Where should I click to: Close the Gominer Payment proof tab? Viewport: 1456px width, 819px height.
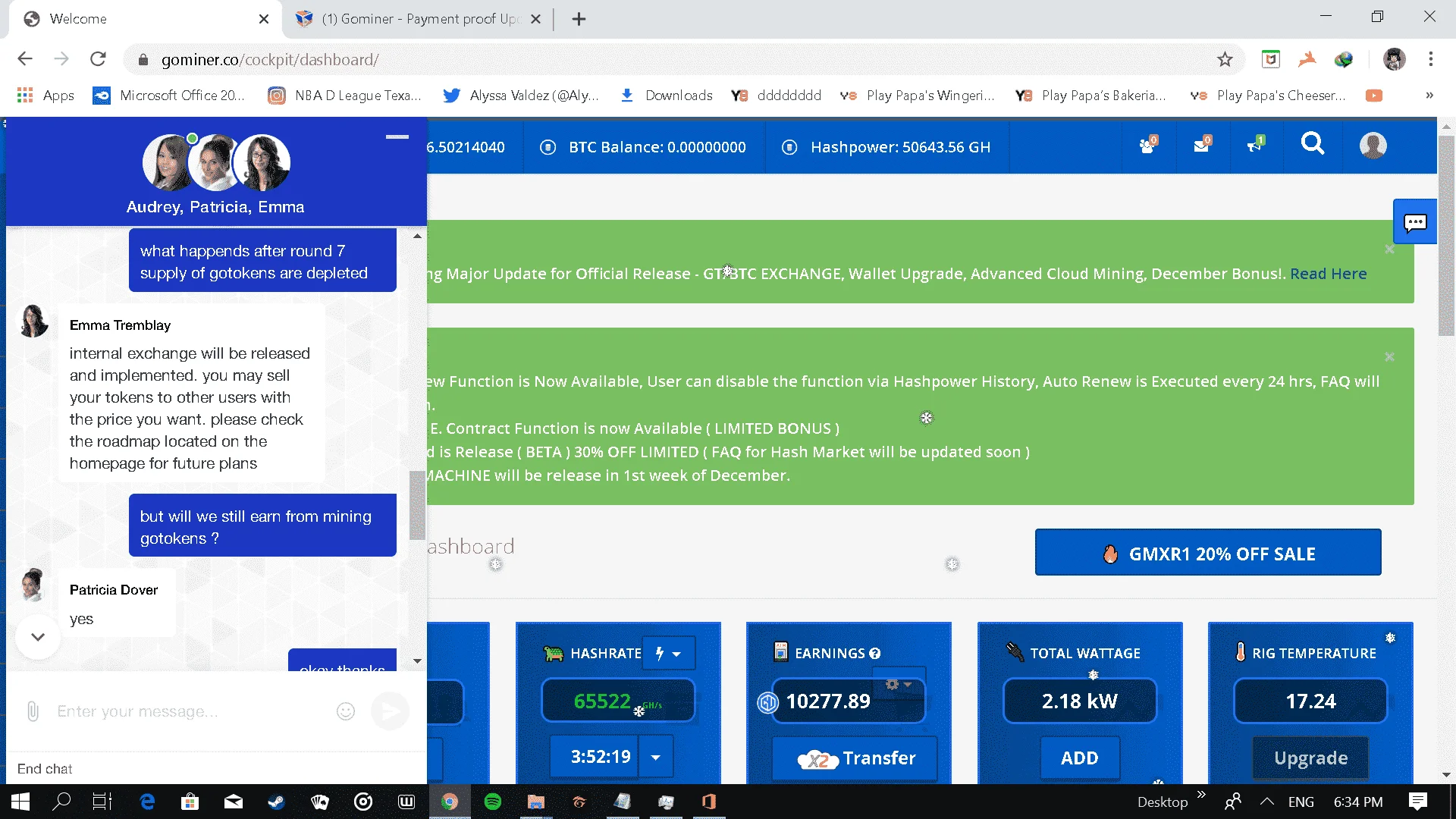coord(535,19)
